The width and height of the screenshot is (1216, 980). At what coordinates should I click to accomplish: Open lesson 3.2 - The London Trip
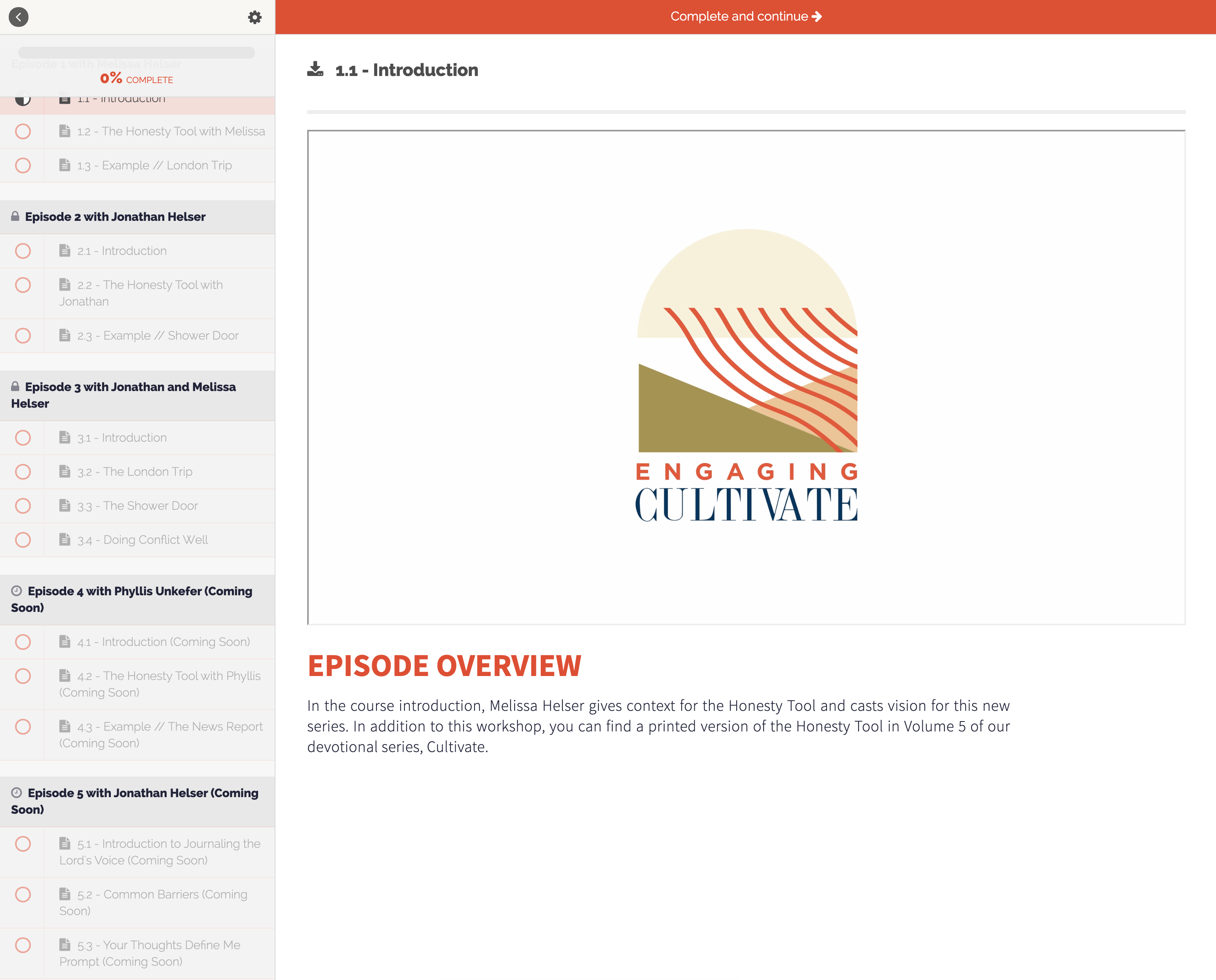click(147, 472)
